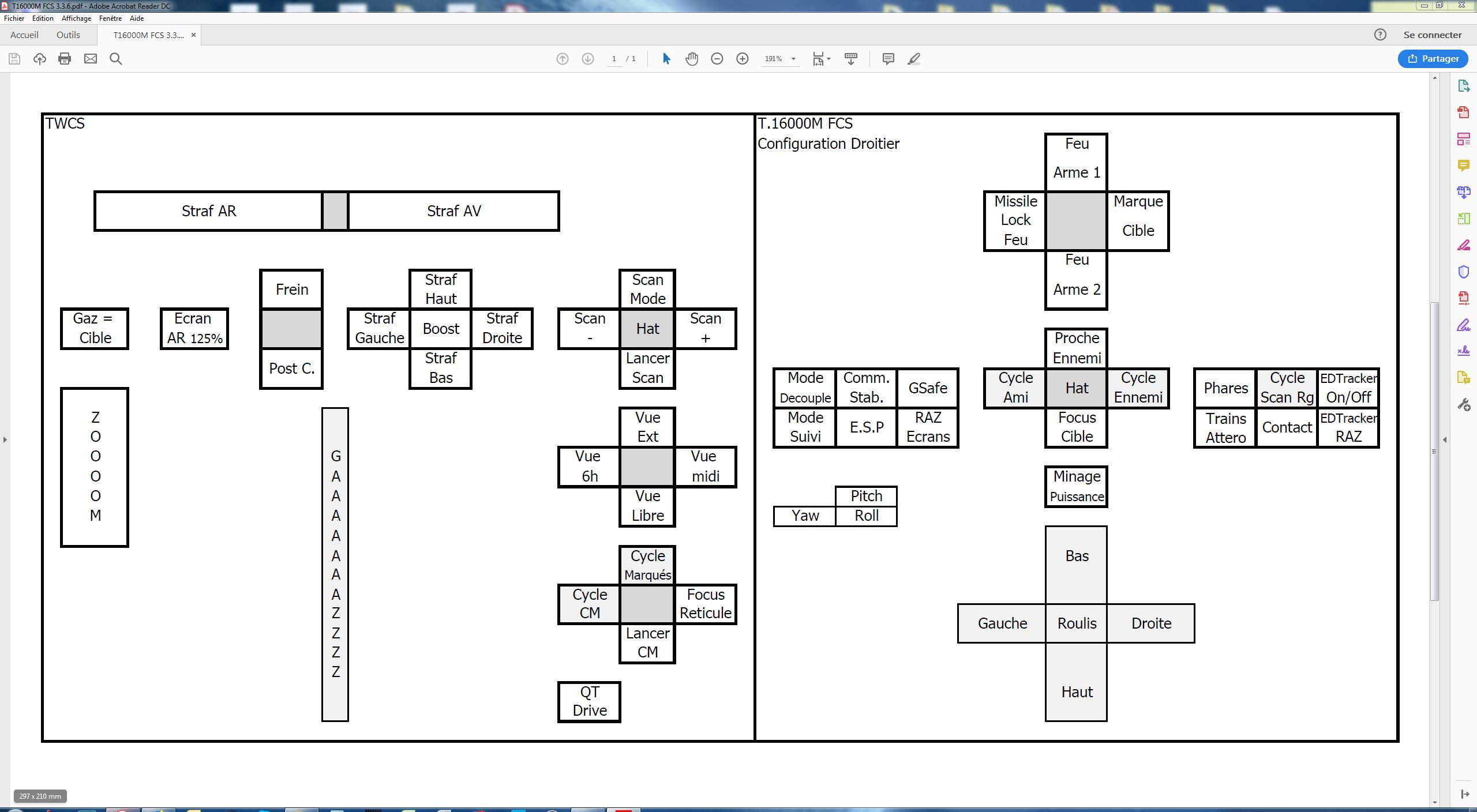1477x812 pixels.
Task: Click the 'Frein' box
Action: (291, 290)
